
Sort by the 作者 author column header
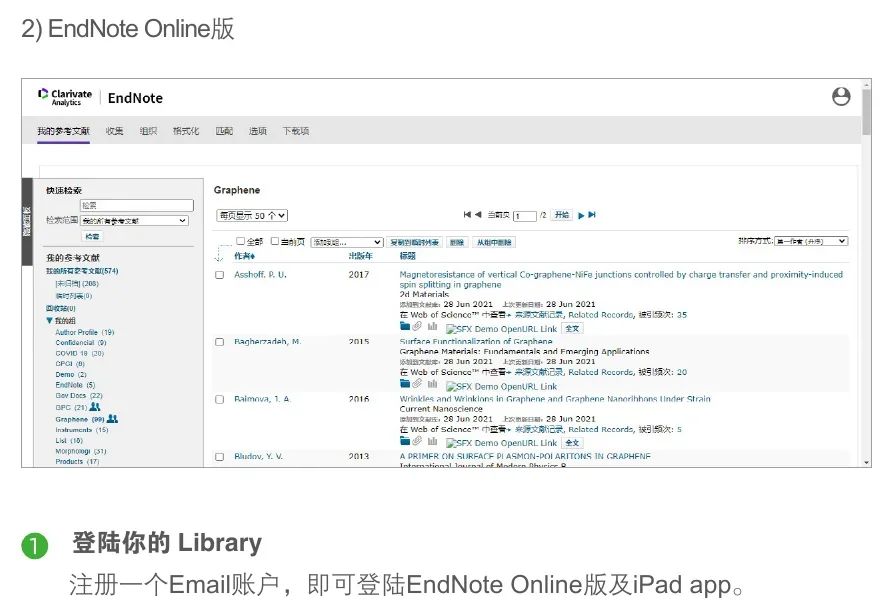(245, 256)
